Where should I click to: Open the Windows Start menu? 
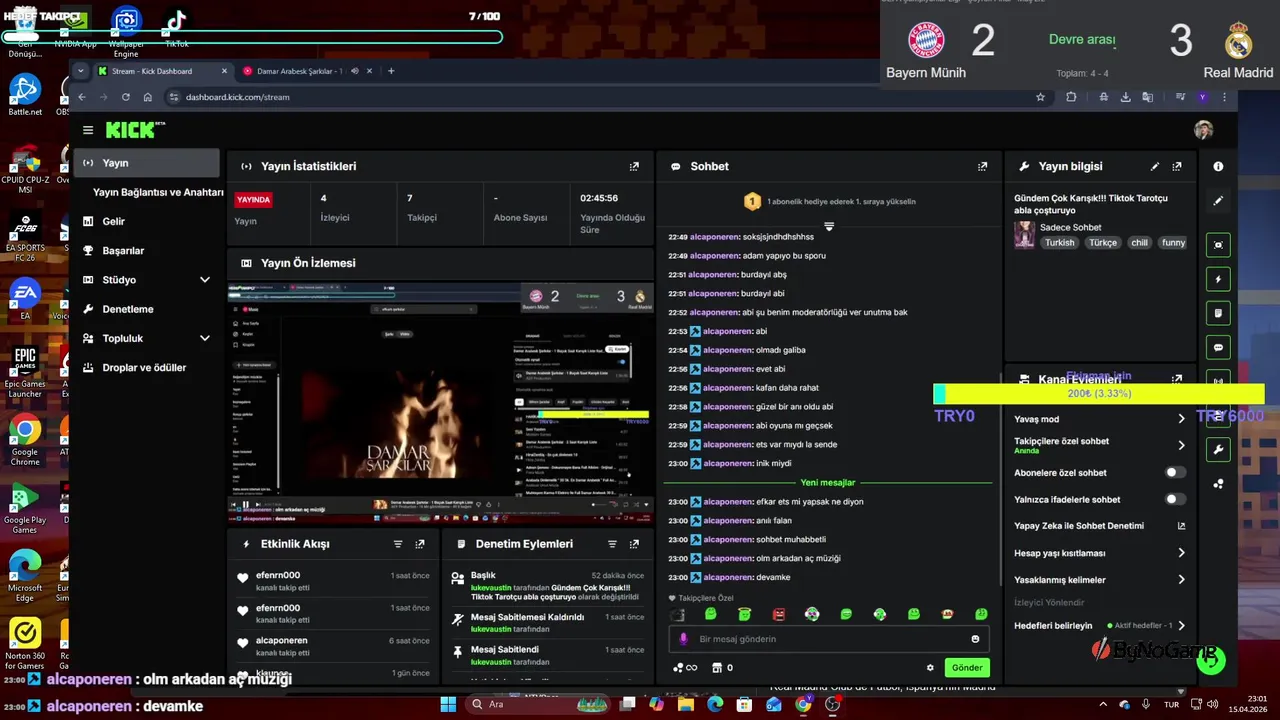(x=448, y=704)
